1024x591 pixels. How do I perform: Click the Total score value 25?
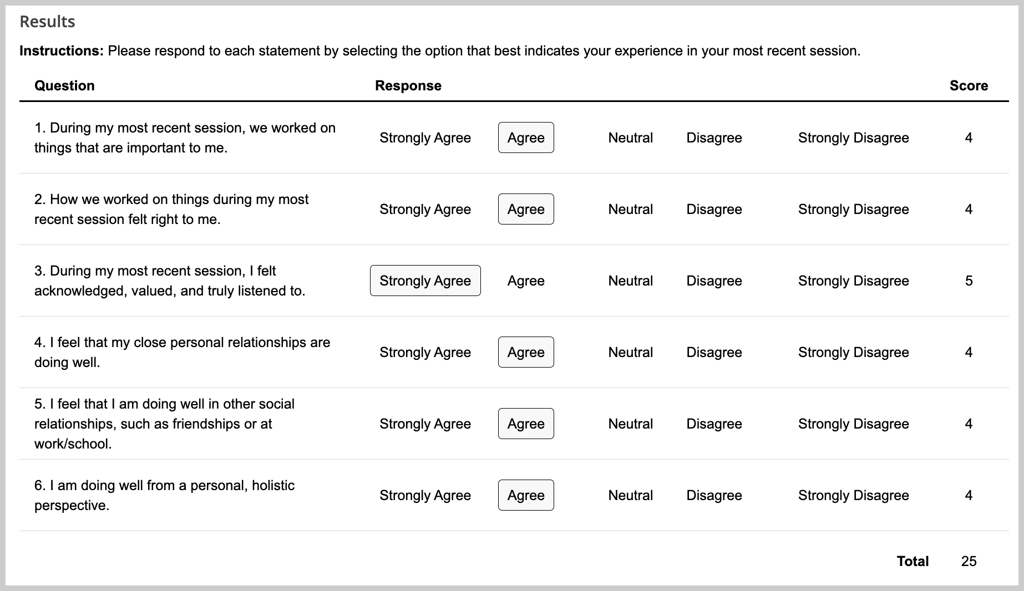(968, 561)
